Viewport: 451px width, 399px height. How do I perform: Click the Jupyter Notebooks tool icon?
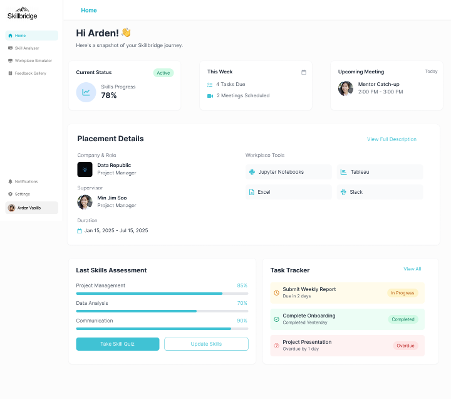(252, 172)
